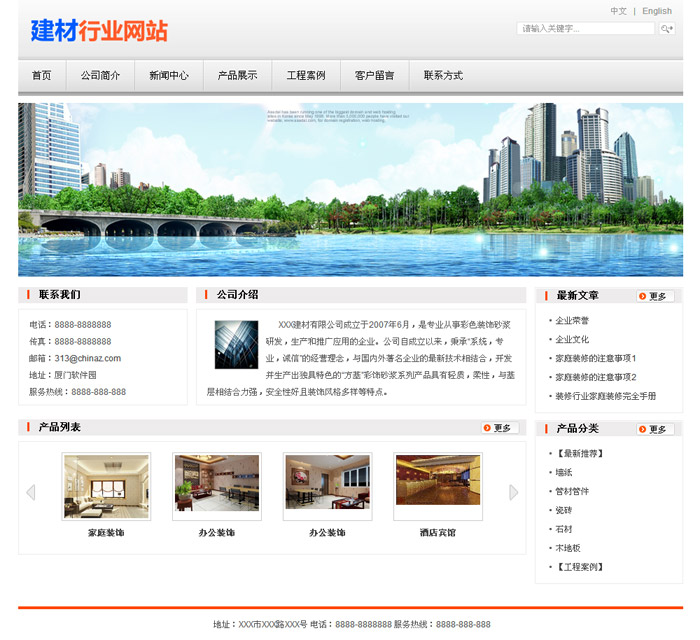Click the left carousel arrow in product list

click(x=30, y=492)
